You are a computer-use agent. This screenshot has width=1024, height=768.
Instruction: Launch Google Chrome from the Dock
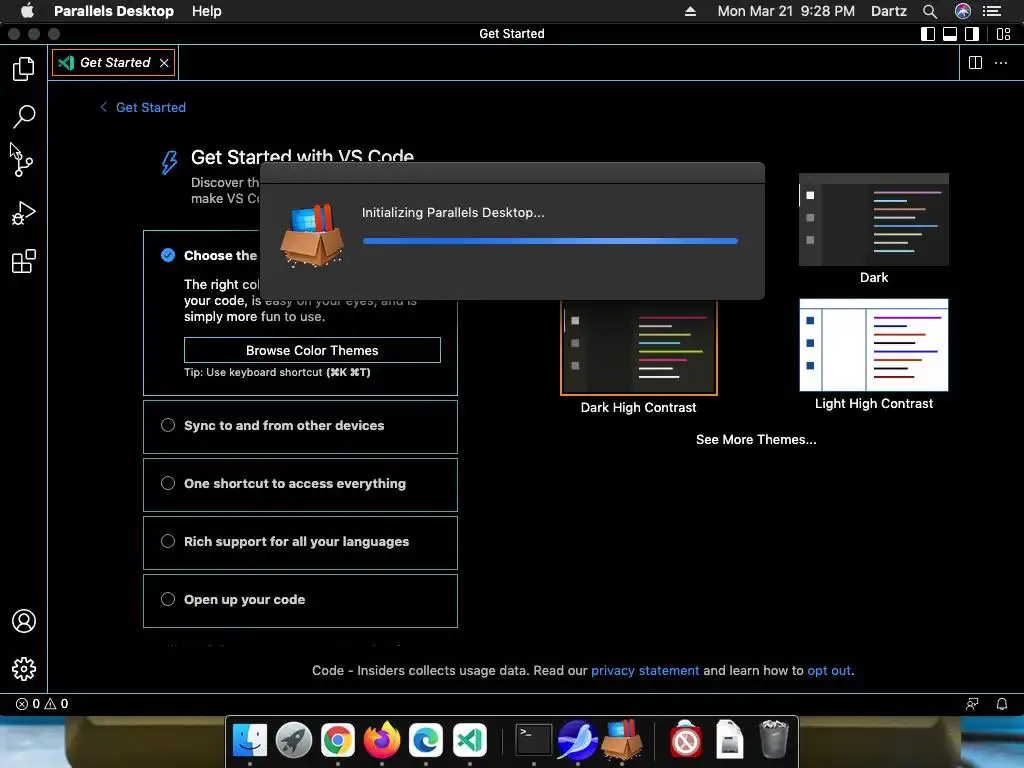[x=338, y=740]
